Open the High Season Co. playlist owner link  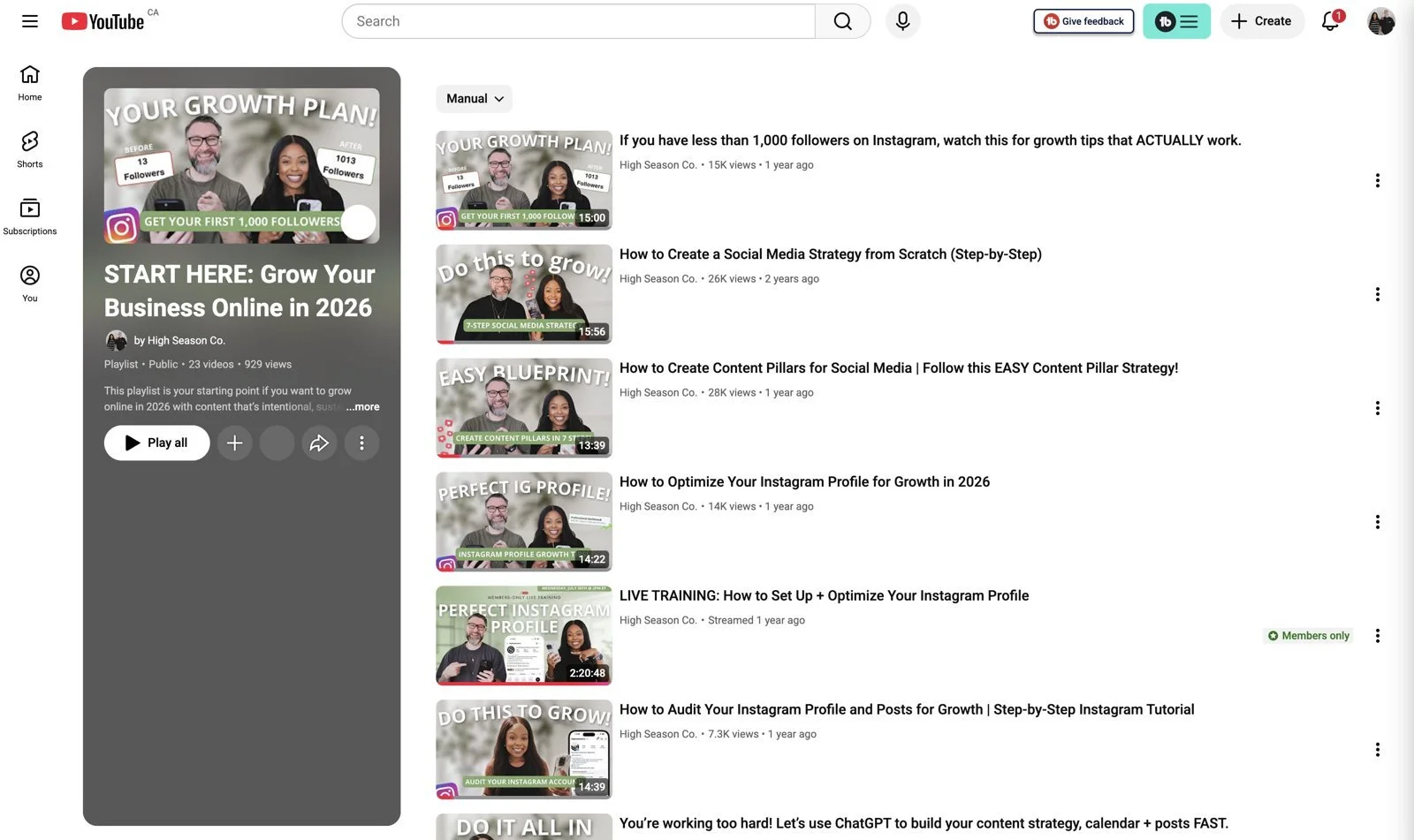[x=179, y=340]
